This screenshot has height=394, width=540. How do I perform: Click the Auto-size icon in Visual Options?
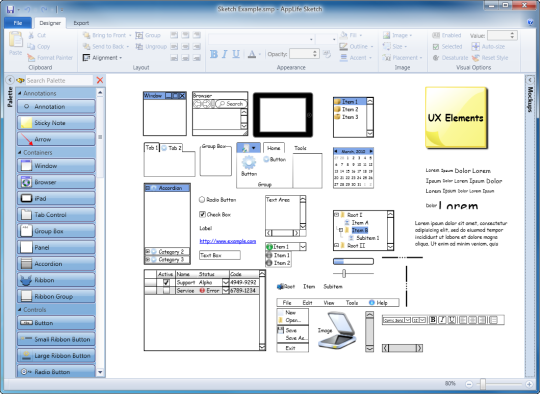coord(475,46)
